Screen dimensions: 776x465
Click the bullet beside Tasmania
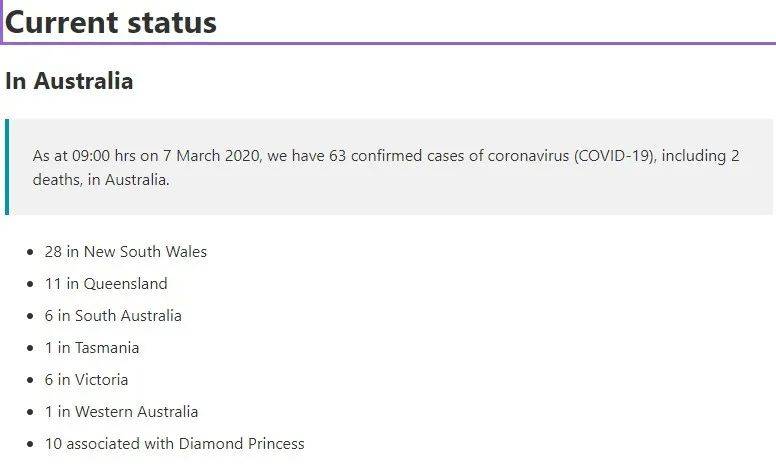coord(31,348)
